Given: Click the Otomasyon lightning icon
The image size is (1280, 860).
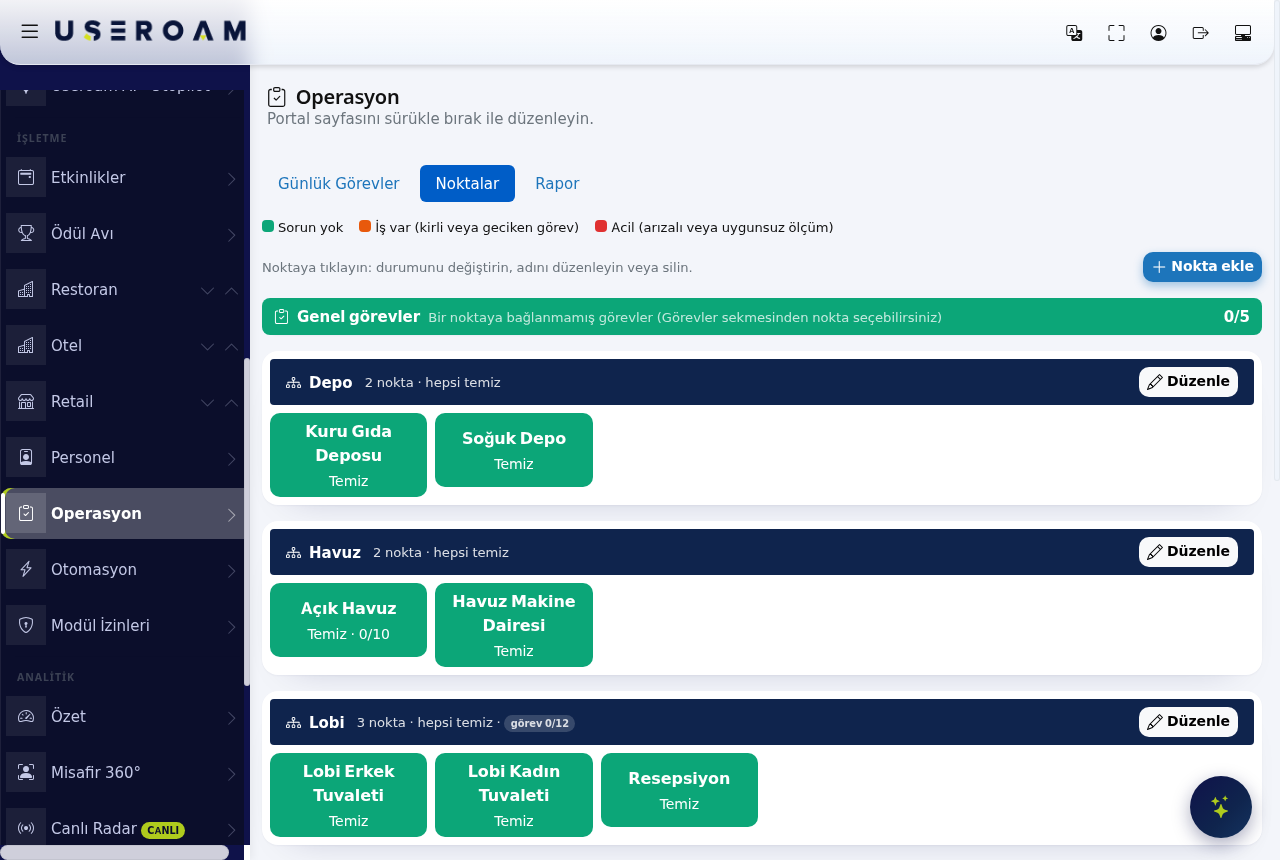Looking at the screenshot, I should point(26,569).
